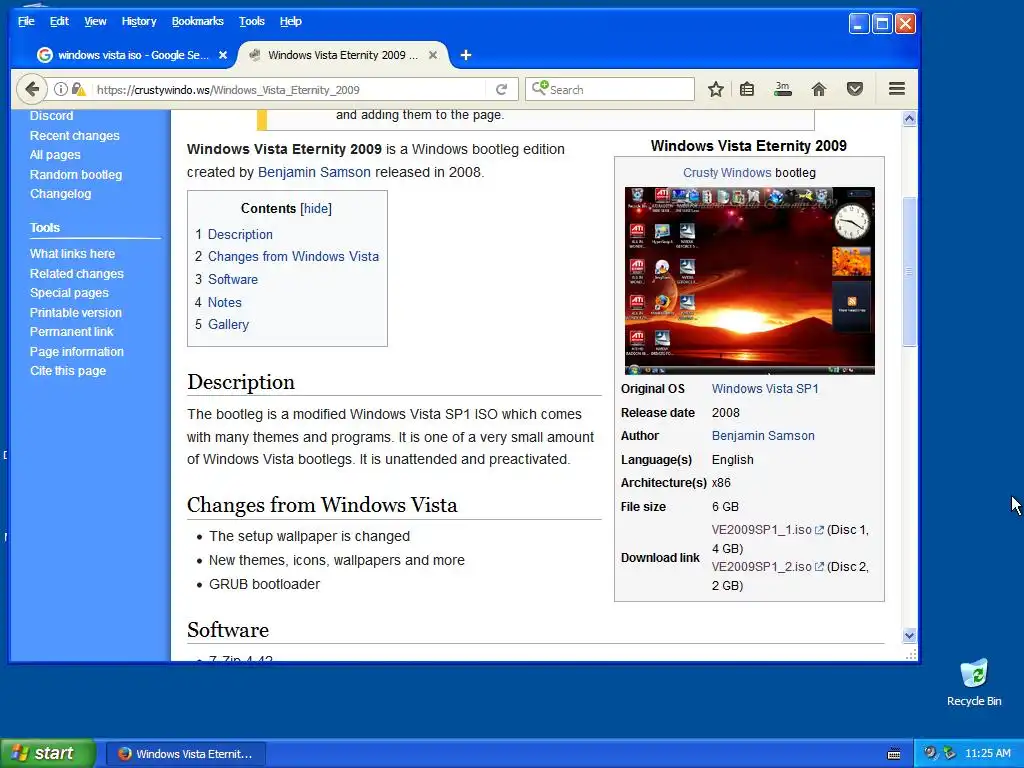Open the site info icon in the address bar
Screen dimensions: 1024x768
click(60, 89)
